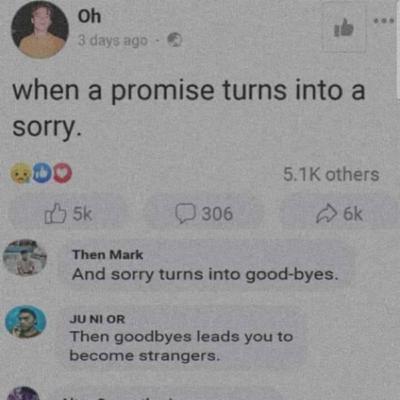The height and width of the screenshot is (400, 400).
Task: Like the post using 5k button
Action: (68, 214)
